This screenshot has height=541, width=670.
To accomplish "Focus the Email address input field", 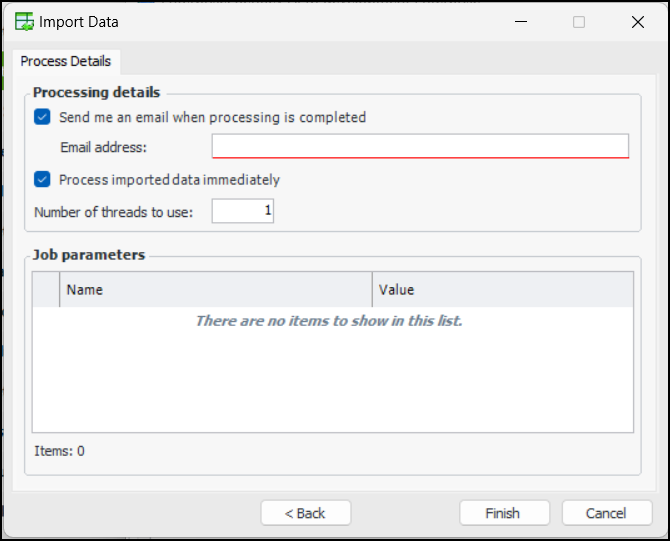I will coord(420,147).
